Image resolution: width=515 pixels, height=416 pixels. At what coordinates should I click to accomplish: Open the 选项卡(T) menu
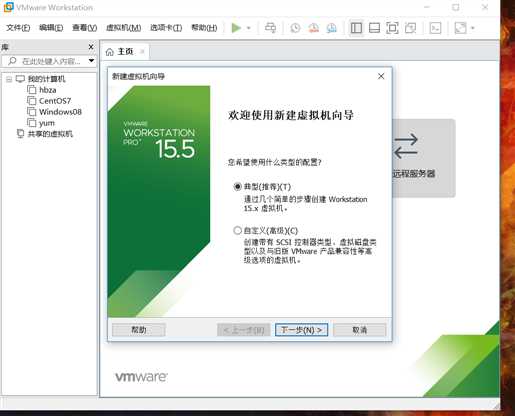(x=166, y=28)
